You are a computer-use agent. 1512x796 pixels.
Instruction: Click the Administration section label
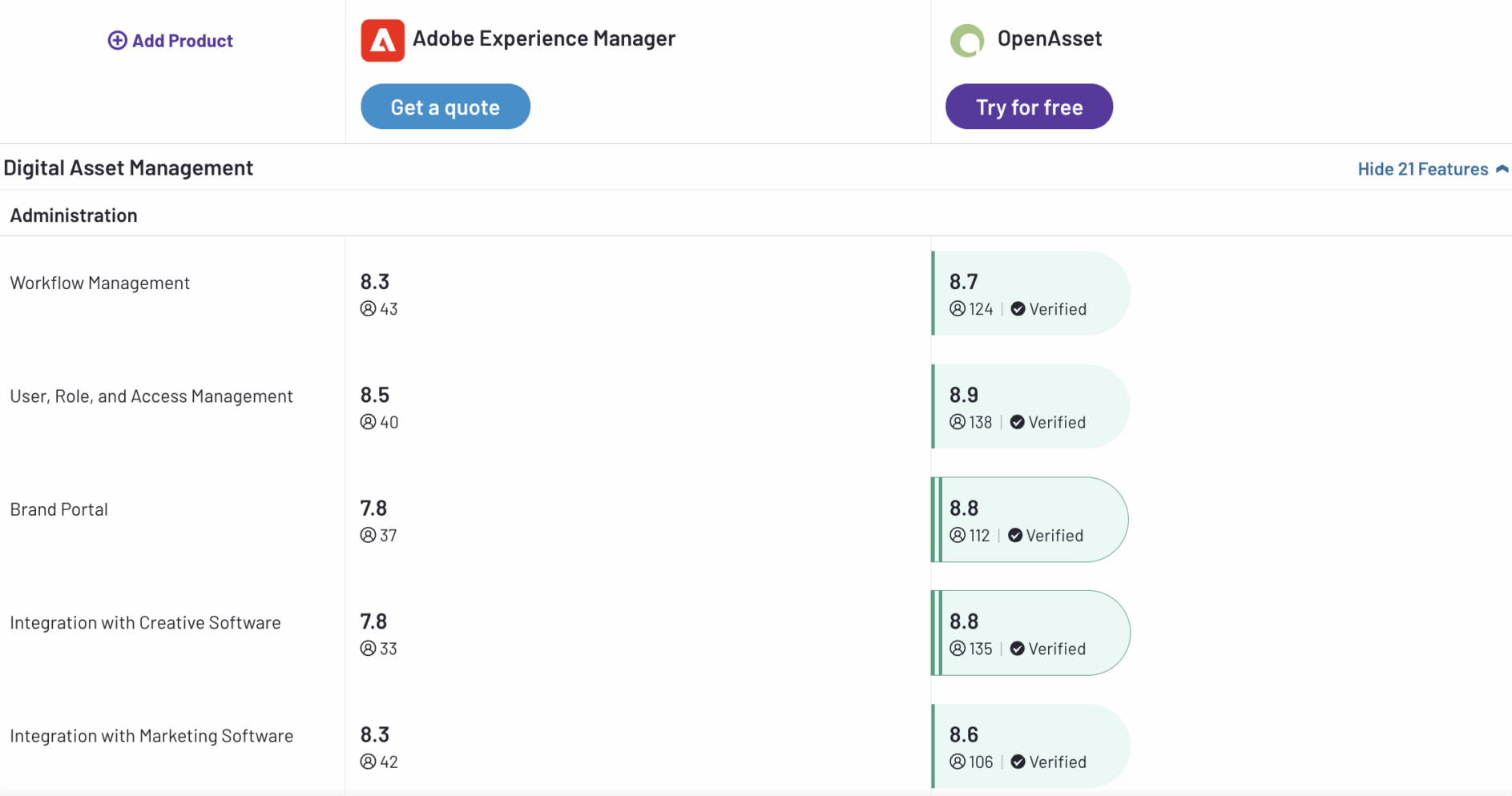click(74, 215)
